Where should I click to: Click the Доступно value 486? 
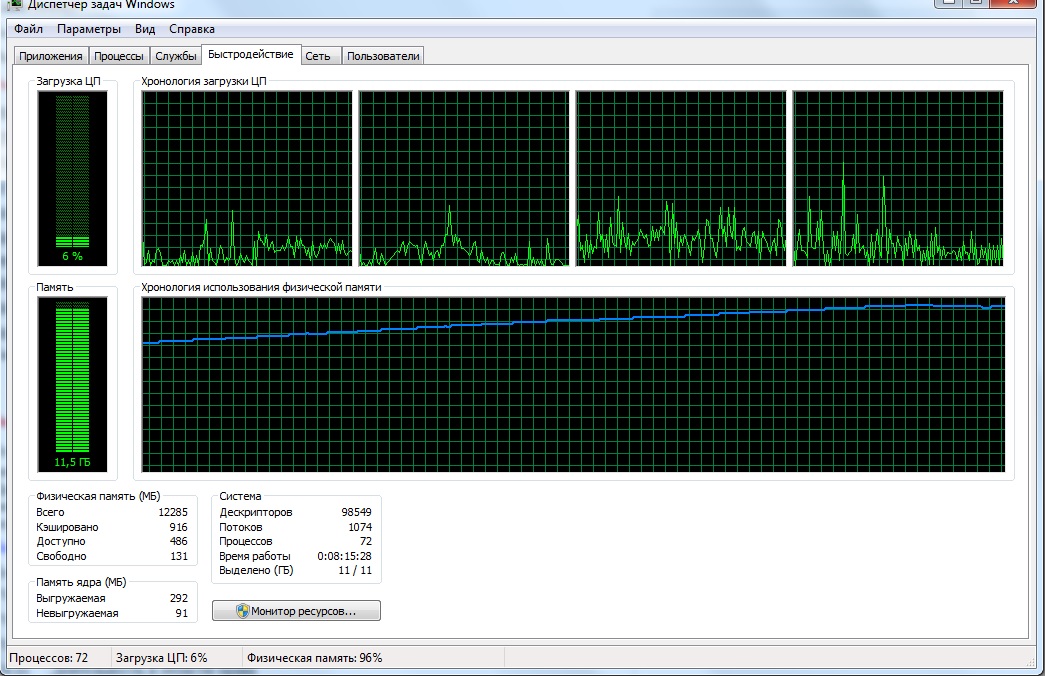tap(179, 541)
